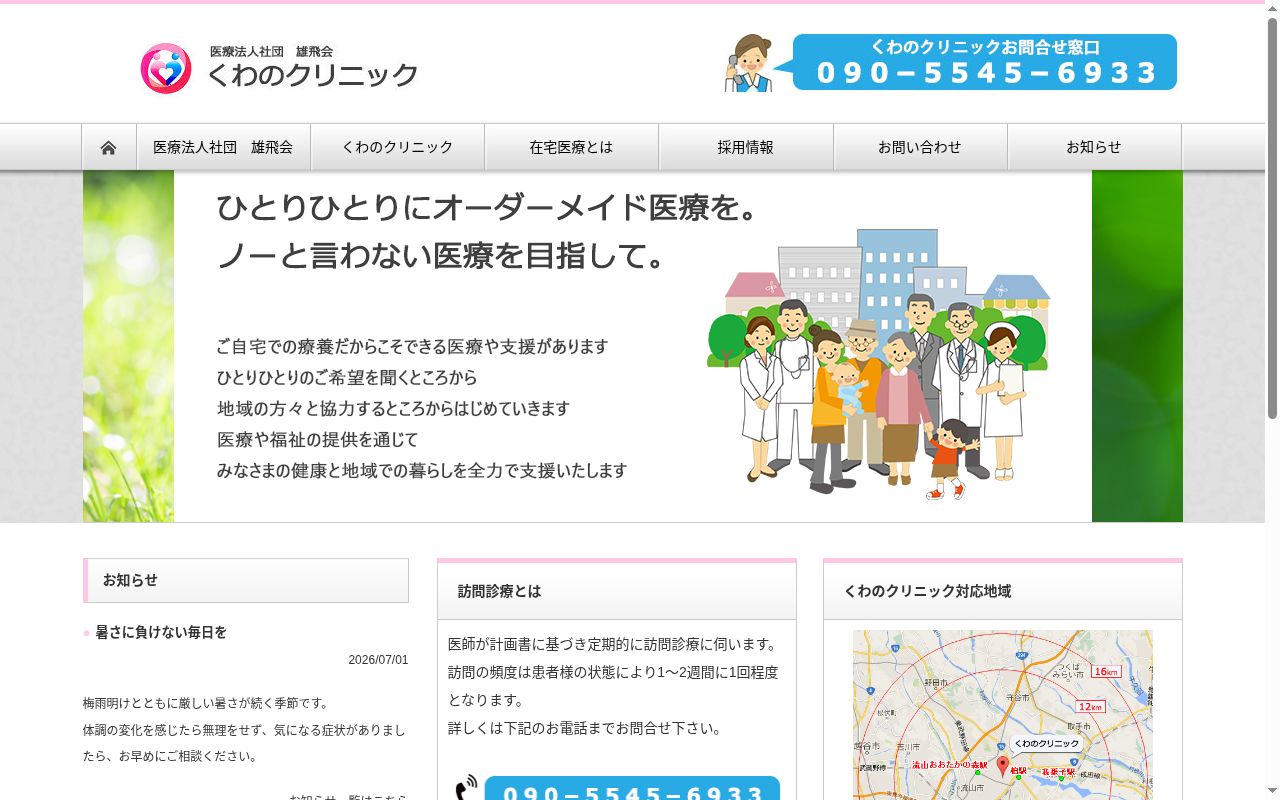This screenshot has height=800, width=1280.
Task: Click the 訪問診療とは section heading
Action: pyautogui.click(x=617, y=591)
